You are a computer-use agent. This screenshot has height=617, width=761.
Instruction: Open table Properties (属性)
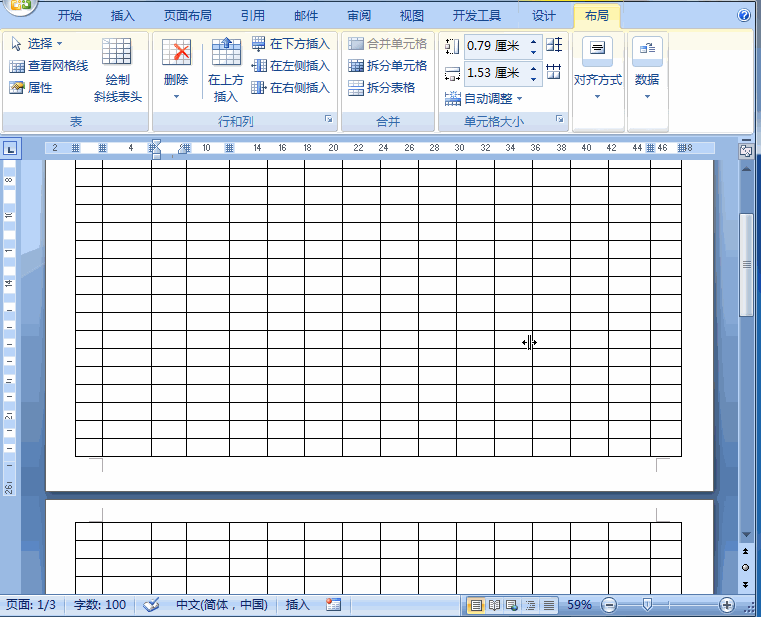pos(31,87)
